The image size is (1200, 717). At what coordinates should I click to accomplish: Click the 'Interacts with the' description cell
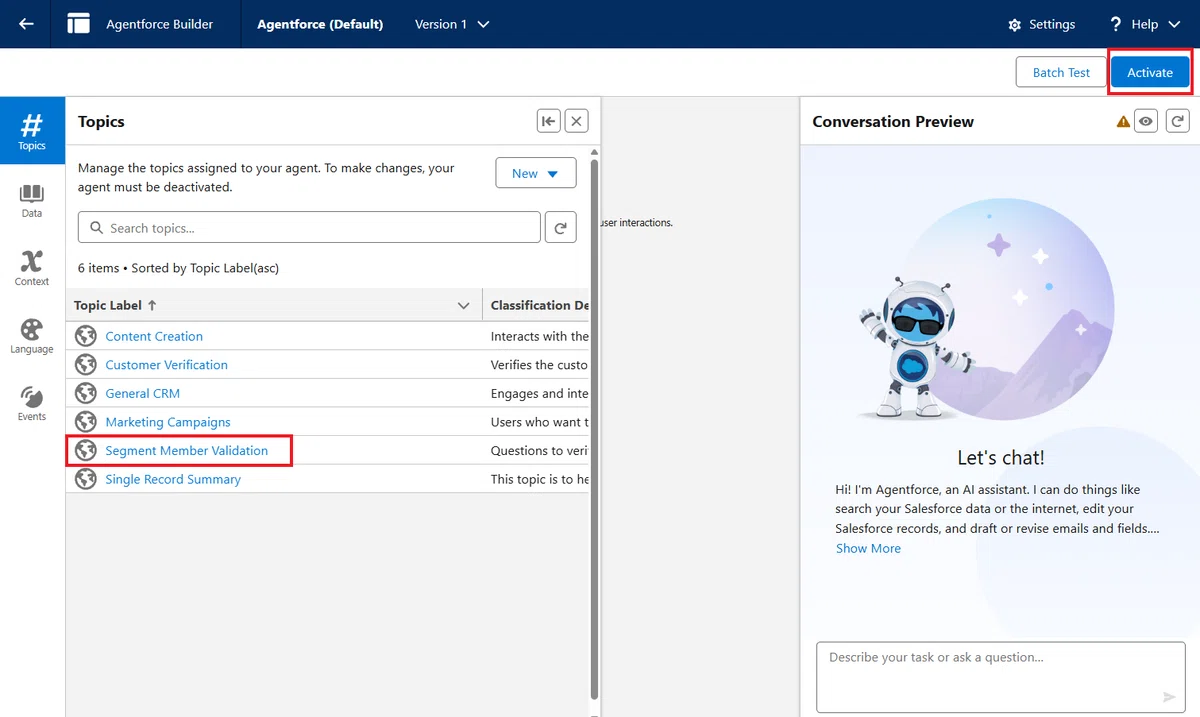tap(540, 336)
